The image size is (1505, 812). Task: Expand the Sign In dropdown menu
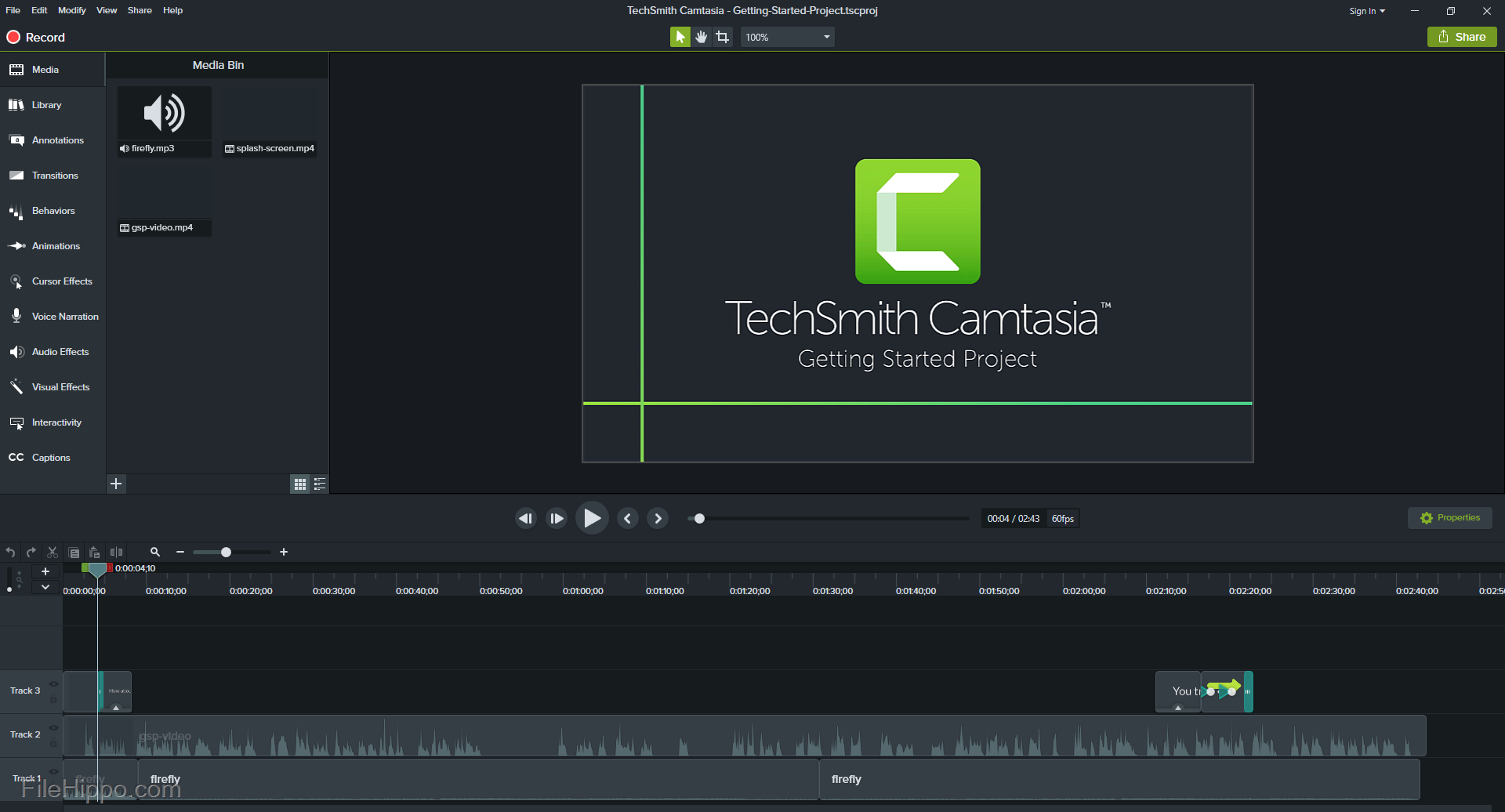tap(1367, 10)
